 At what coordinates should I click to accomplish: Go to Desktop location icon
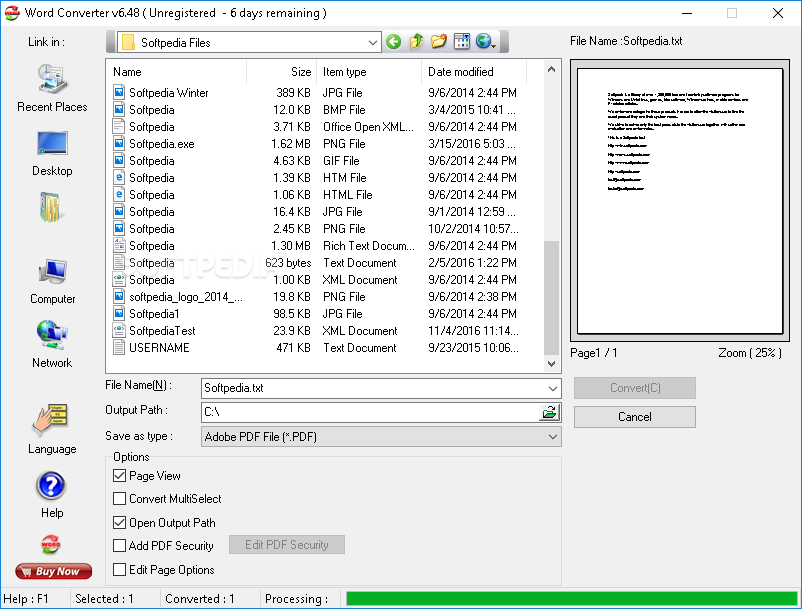(52, 143)
